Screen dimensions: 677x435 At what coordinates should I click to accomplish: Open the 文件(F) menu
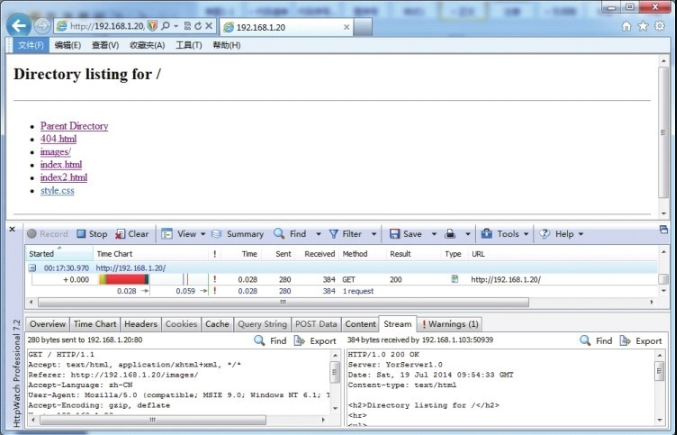31,45
